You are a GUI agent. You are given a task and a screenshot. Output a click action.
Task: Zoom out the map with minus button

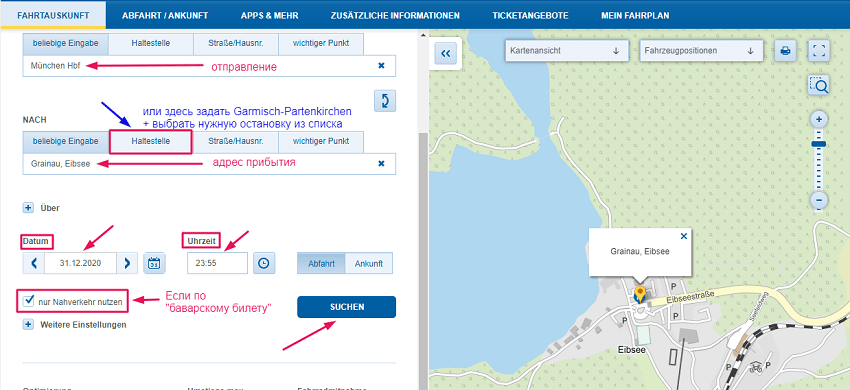[819, 201]
